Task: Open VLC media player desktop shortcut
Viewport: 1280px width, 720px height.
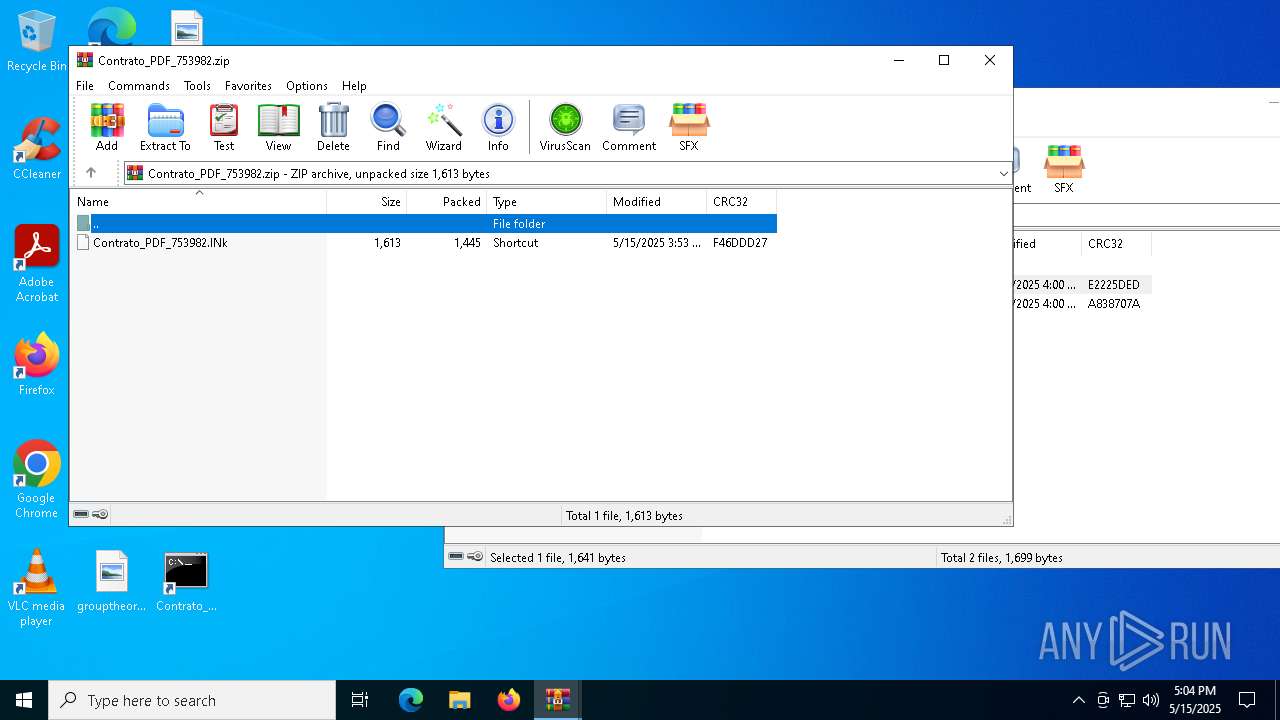Action: 37,588
